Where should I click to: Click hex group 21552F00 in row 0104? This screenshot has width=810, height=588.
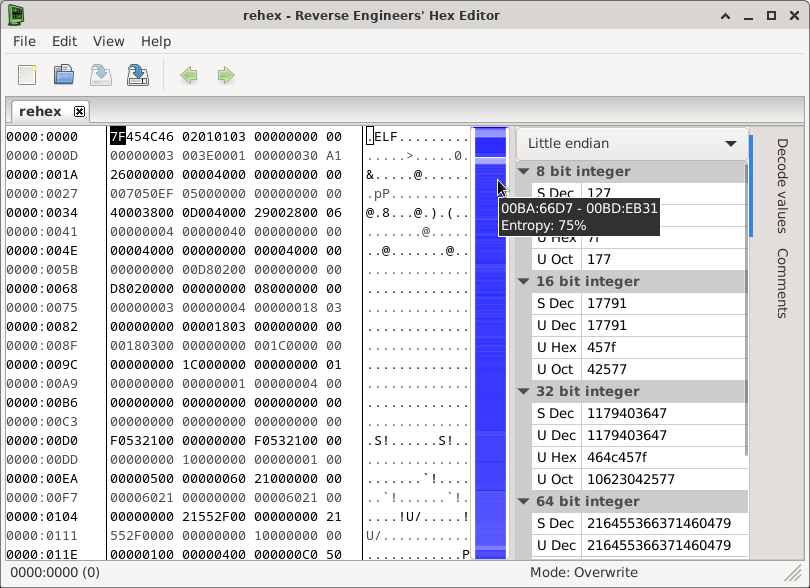tap(214, 517)
